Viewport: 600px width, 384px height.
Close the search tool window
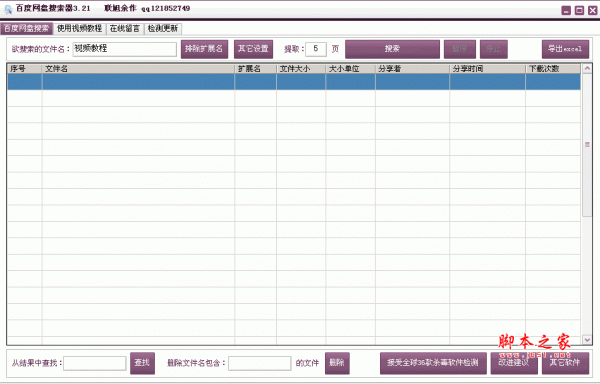[x=592, y=10]
